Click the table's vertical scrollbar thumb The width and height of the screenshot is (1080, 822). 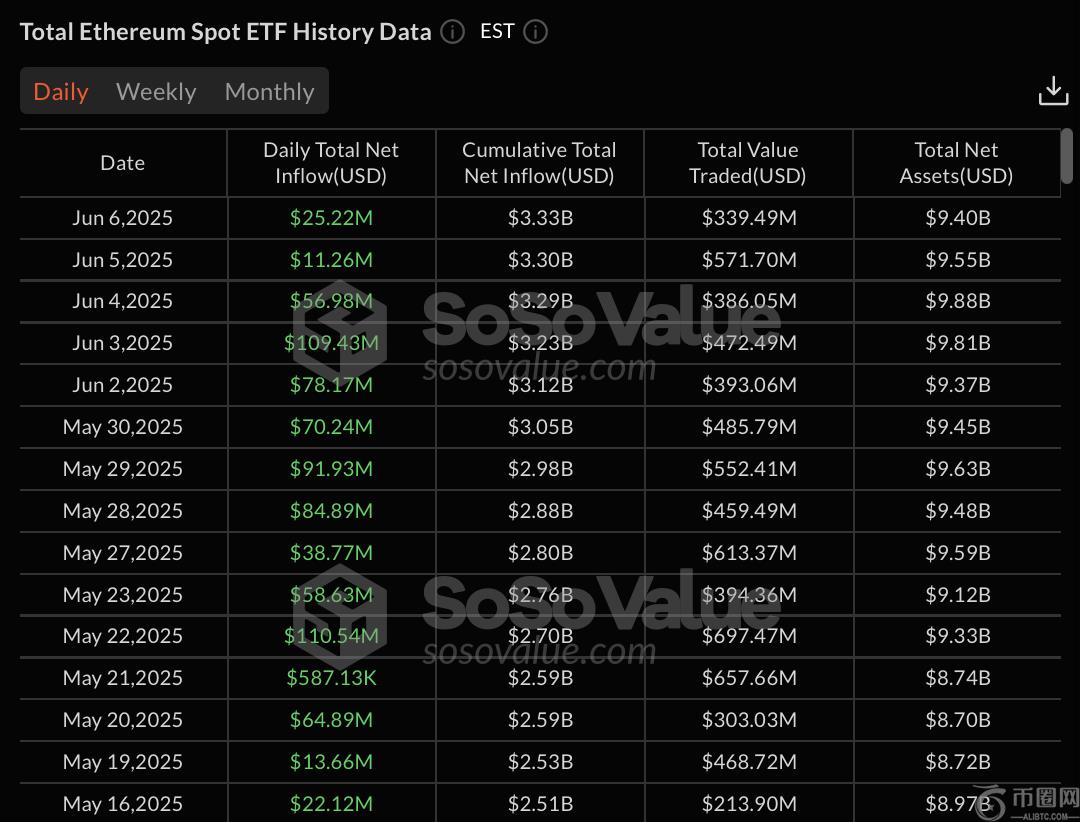pyautogui.click(x=1066, y=156)
